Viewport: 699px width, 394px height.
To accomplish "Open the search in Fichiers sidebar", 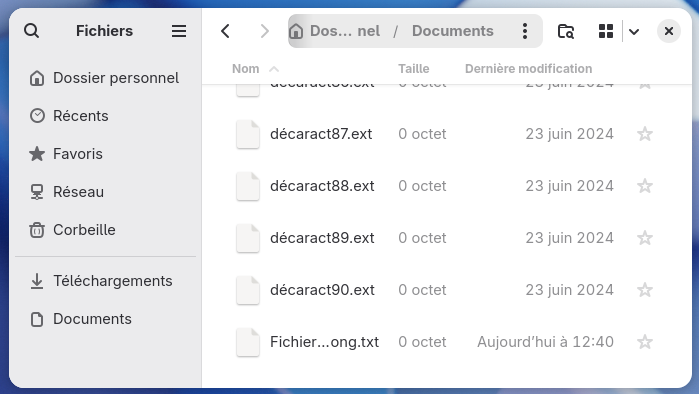I will tap(32, 31).
